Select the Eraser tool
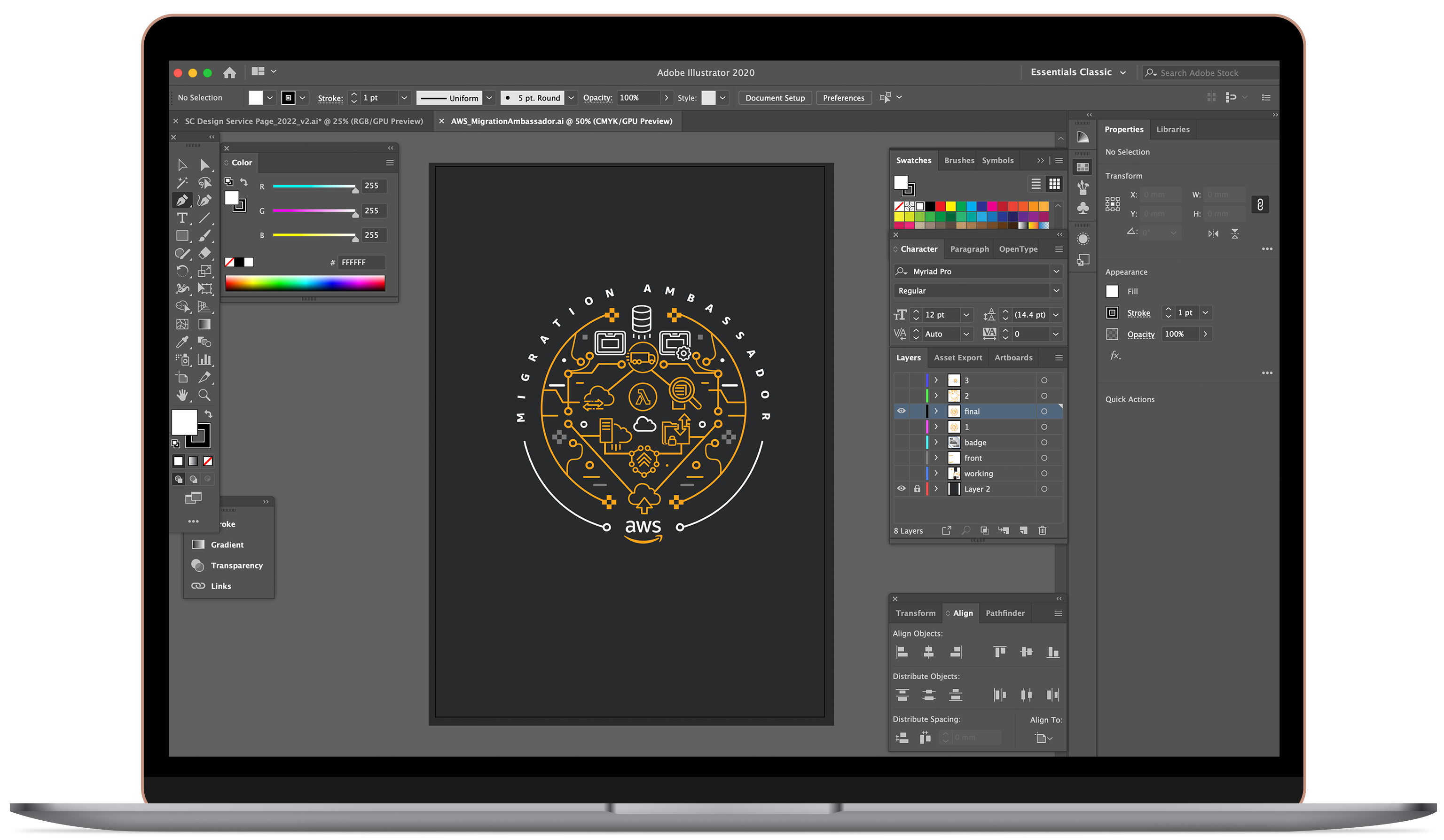 click(204, 254)
